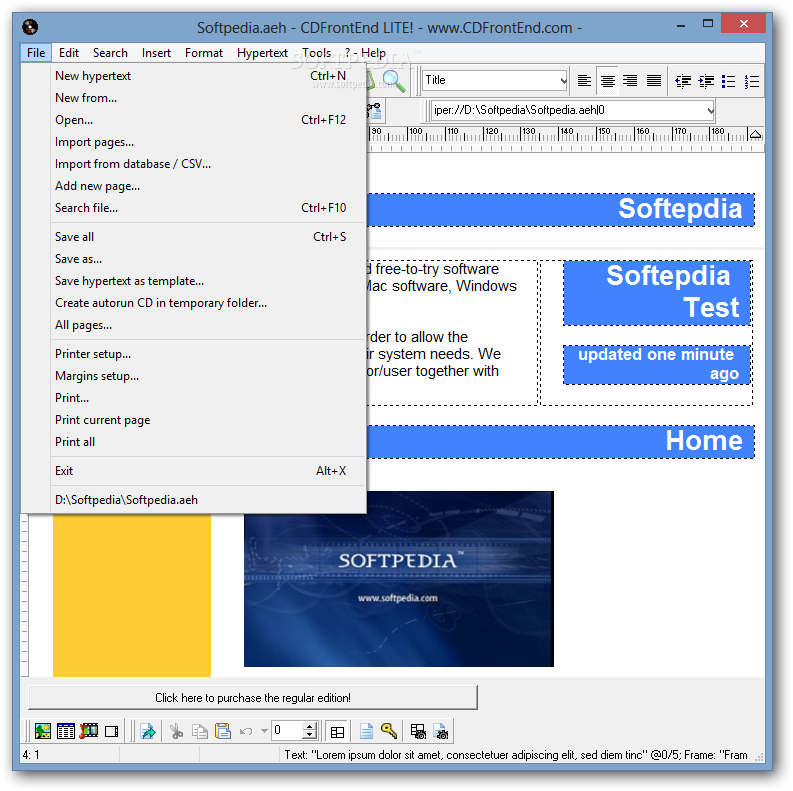The image size is (793, 791).
Task: Open the Tools menu
Action: 317,53
